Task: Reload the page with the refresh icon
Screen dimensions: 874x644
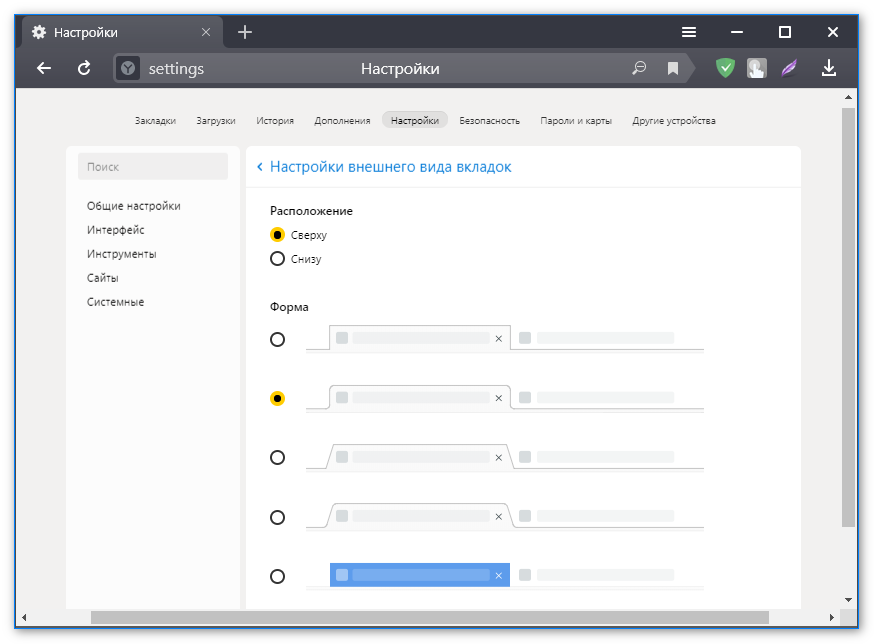Action: pos(85,68)
